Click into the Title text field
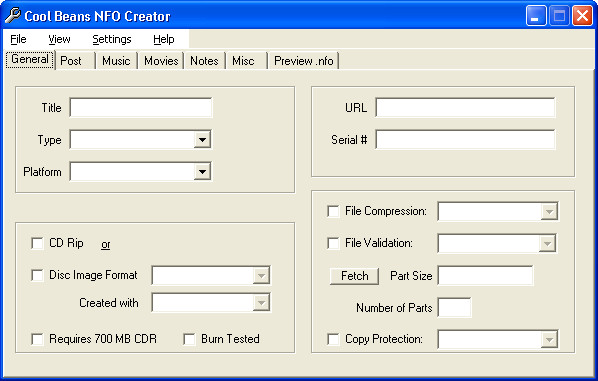The height and width of the screenshot is (381, 598). pyautogui.click(x=141, y=108)
